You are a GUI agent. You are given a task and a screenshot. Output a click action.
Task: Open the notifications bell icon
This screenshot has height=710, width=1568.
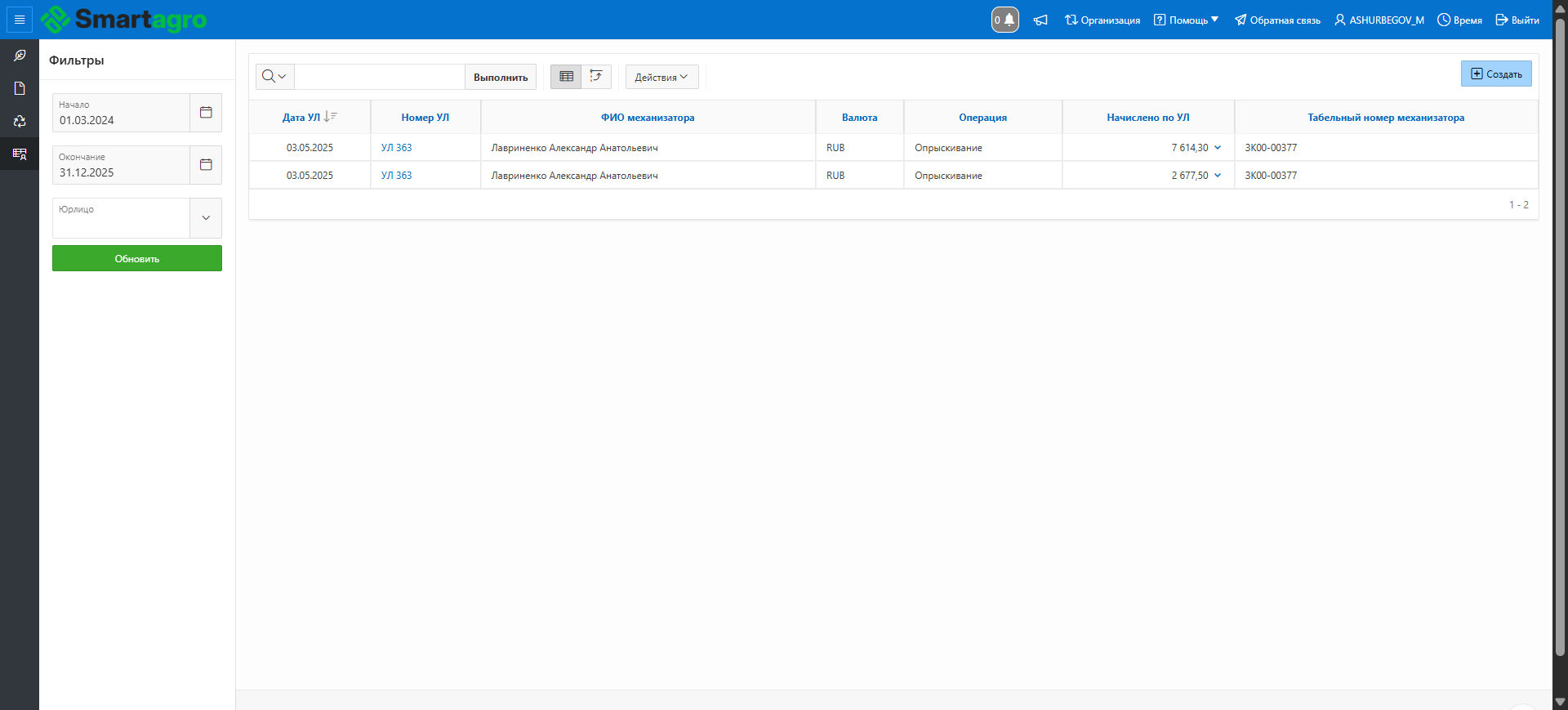pyautogui.click(x=1005, y=20)
